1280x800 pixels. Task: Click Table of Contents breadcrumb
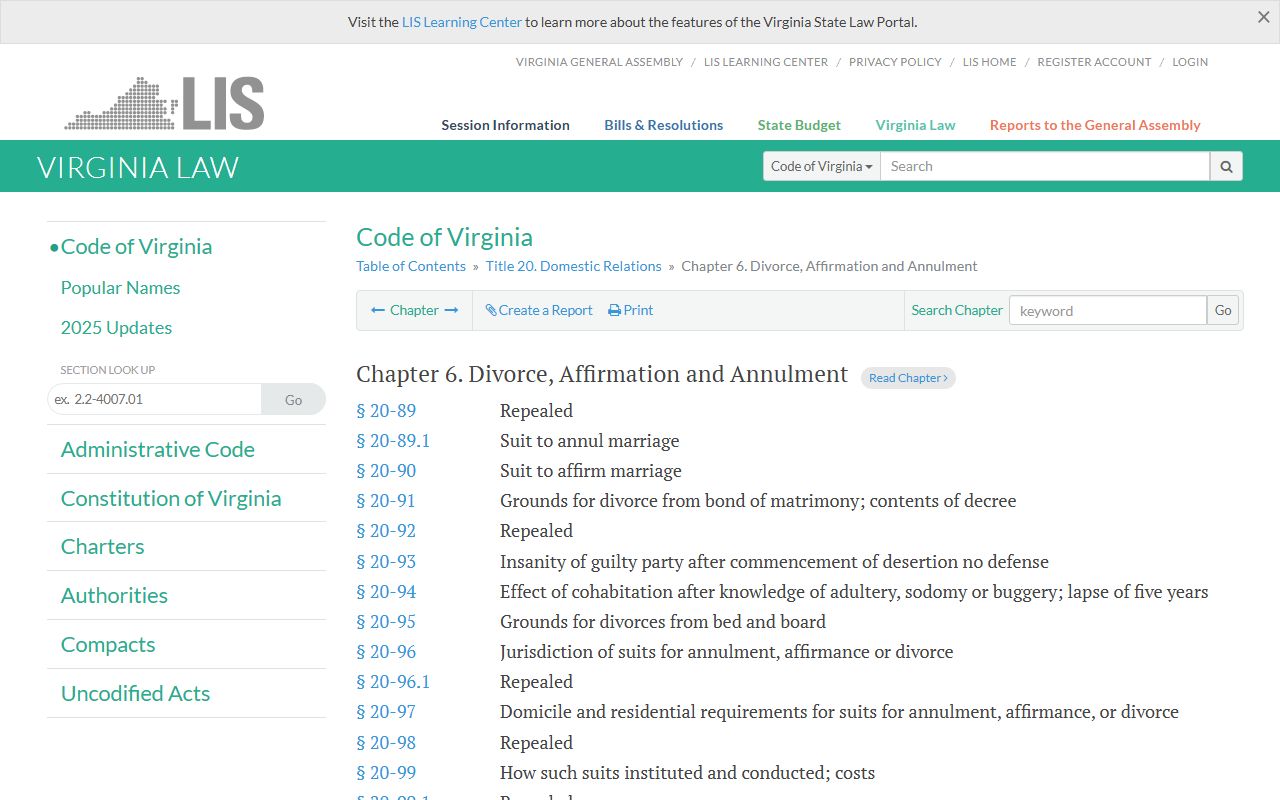pos(411,266)
